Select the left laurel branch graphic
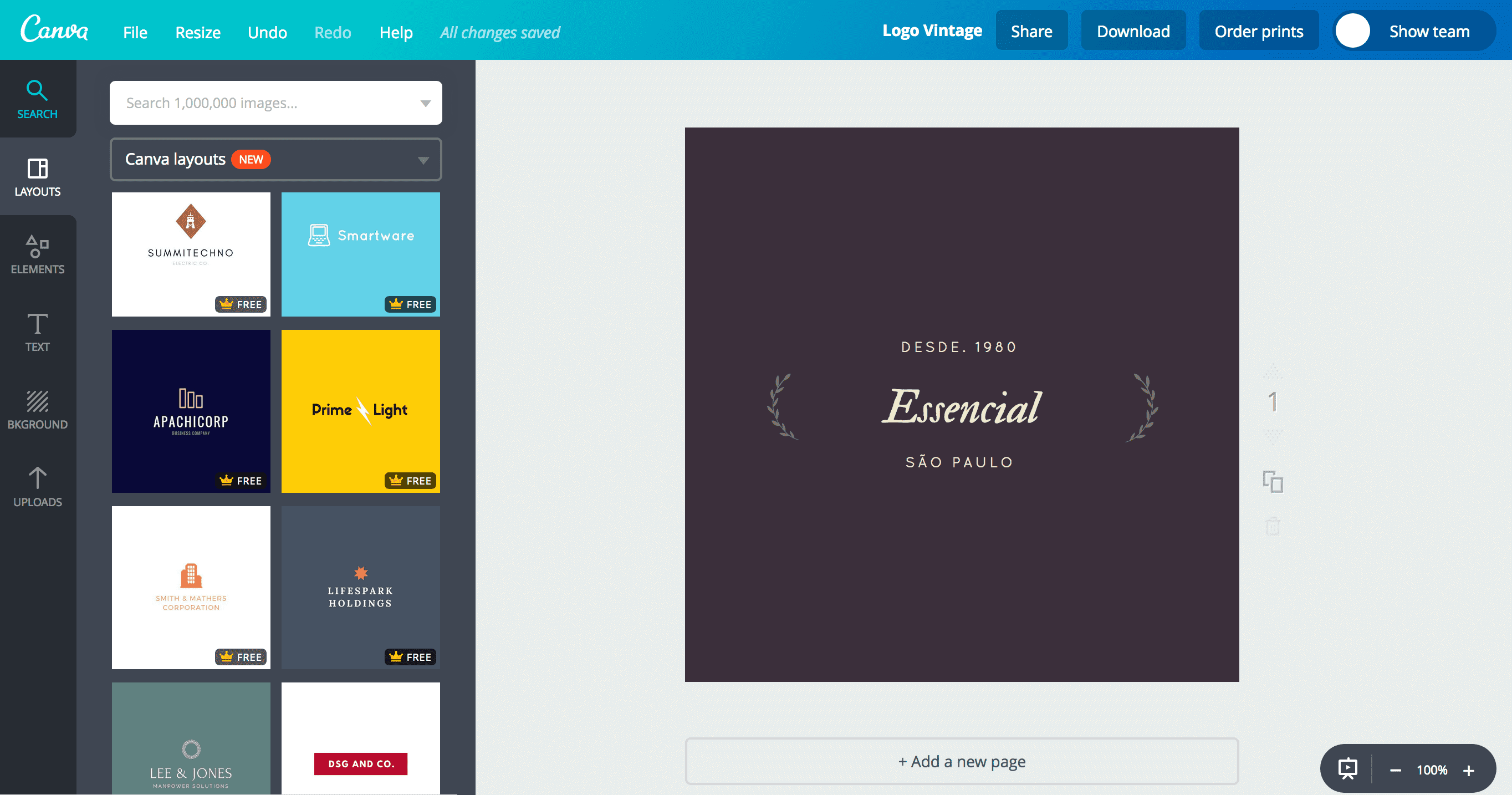The width and height of the screenshot is (1512, 795). 782,406
